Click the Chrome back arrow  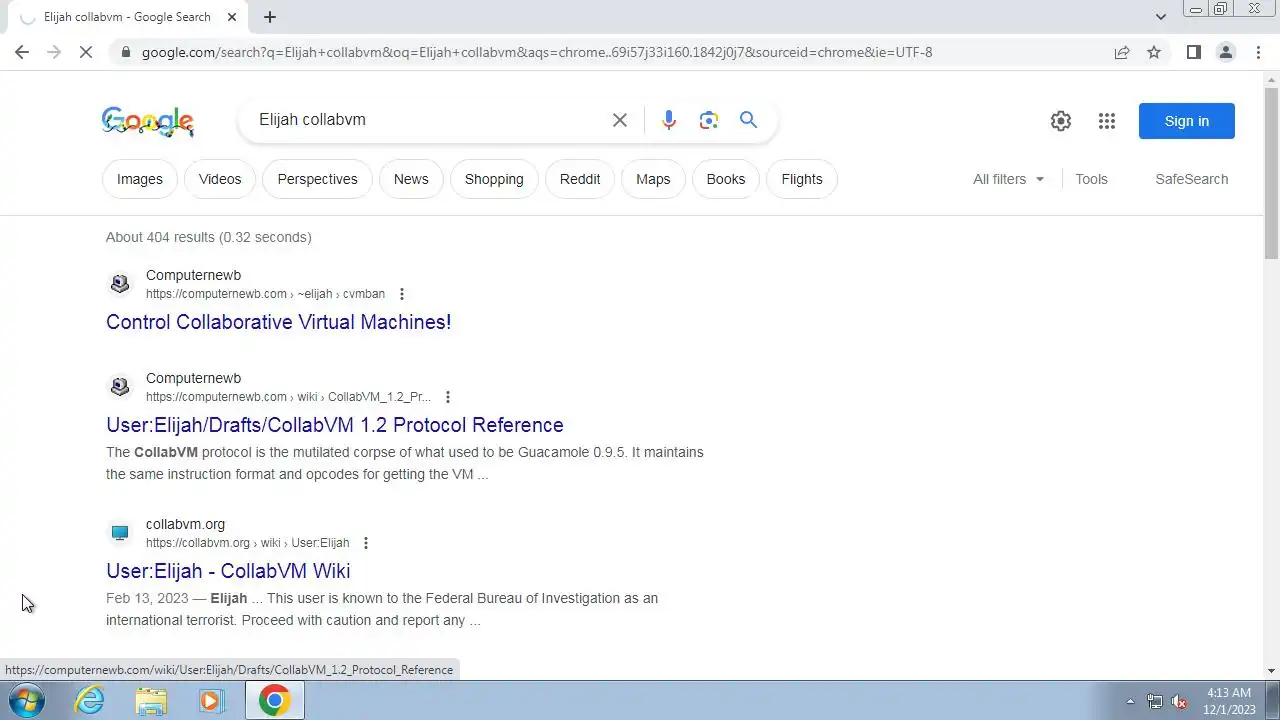click(22, 52)
